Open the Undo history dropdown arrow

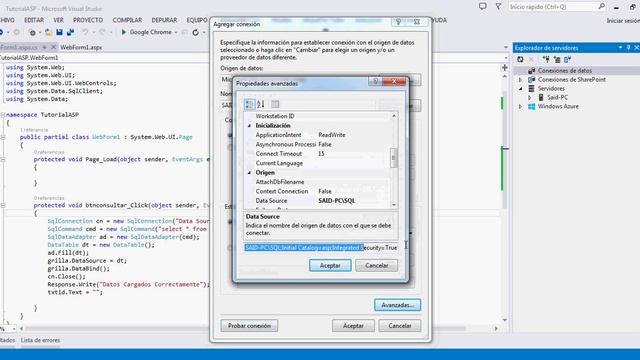(x=93, y=32)
